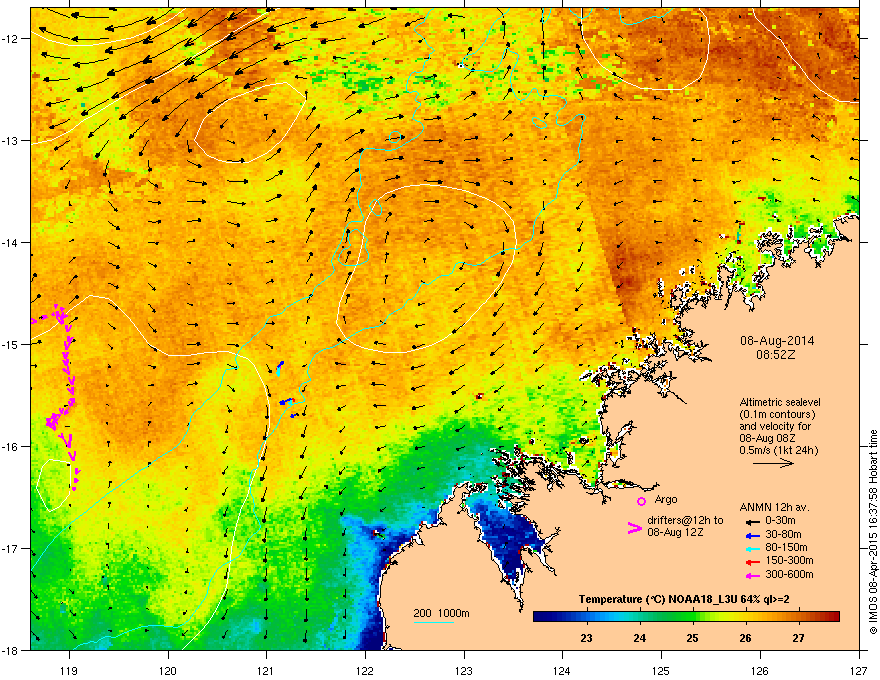Select the blue 30-80m ANMN arrow symbol
Image resolution: width=880 pixels, height=680 pixels.
(752, 535)
